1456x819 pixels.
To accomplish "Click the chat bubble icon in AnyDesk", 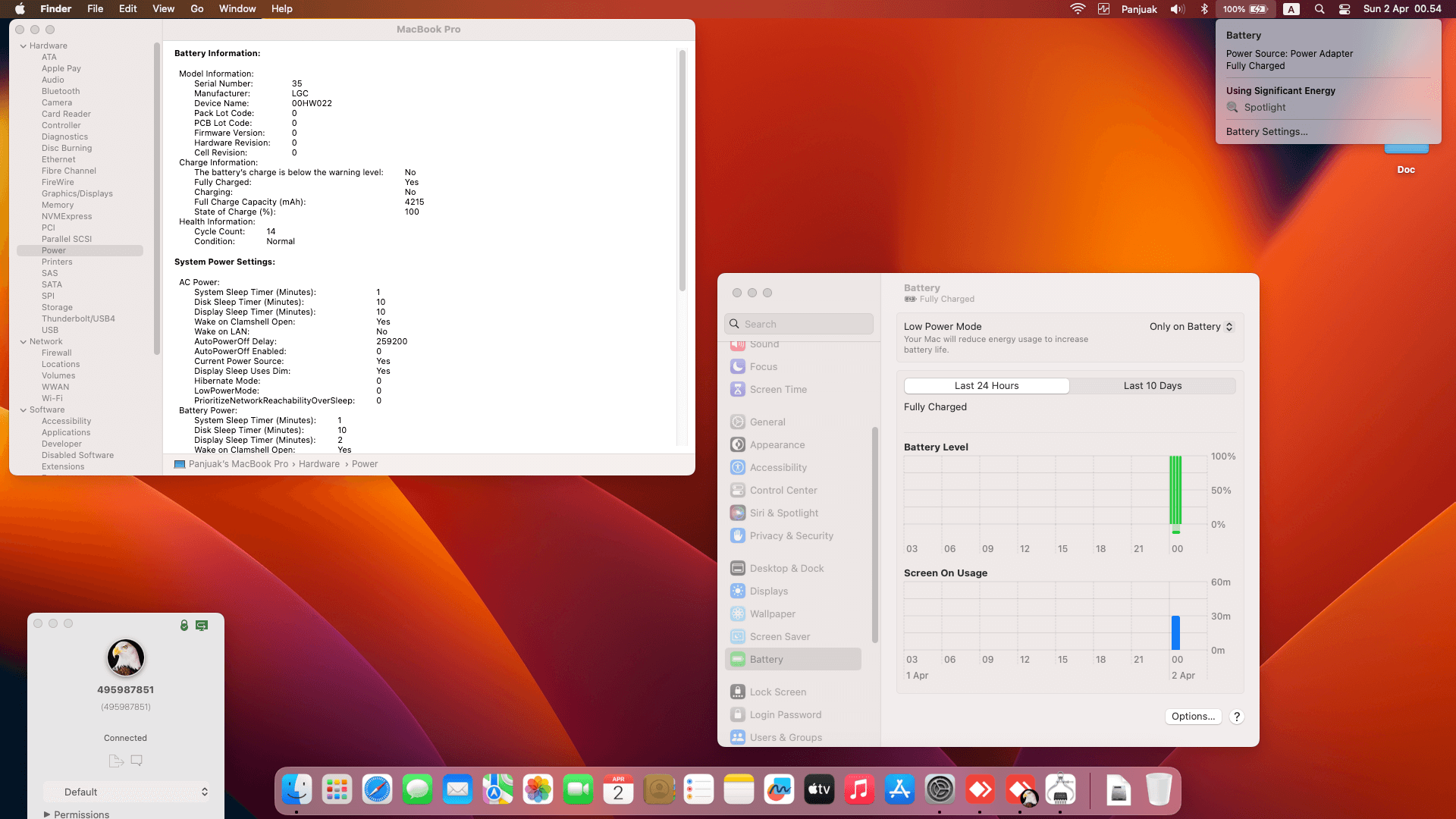I will (136, 760).
